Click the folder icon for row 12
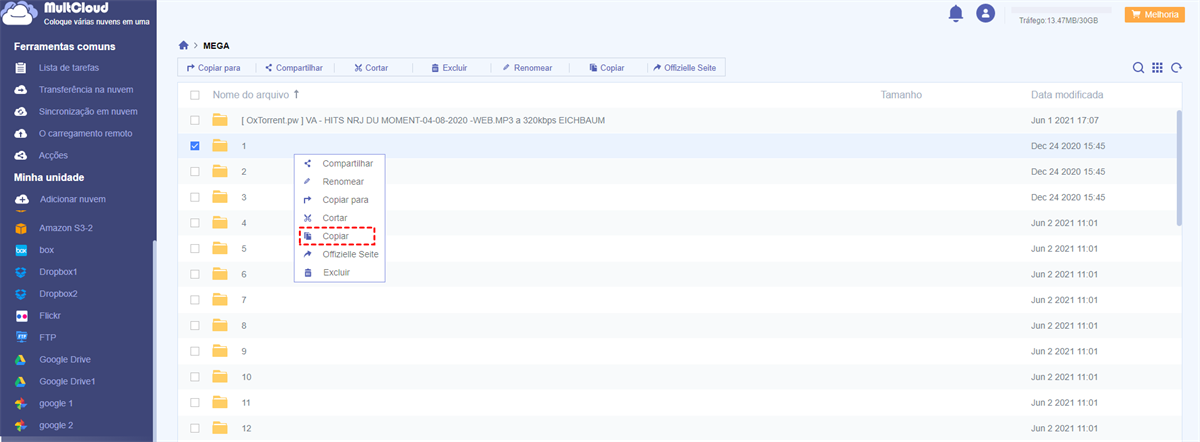Screen dimensions: 1200x442 pyautogui.click(x=220, y=429)
